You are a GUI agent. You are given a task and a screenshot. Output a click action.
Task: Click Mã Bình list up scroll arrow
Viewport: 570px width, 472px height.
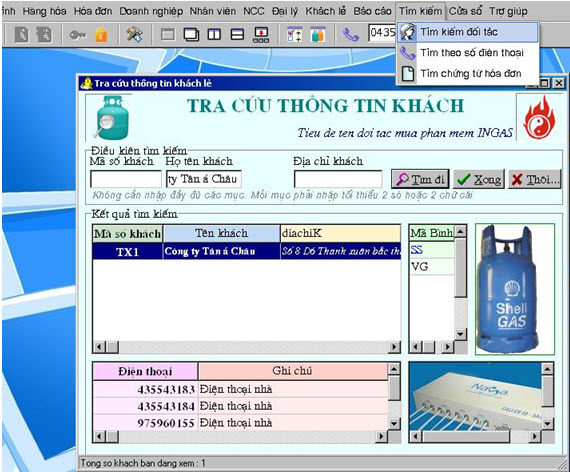click(x=461, y=231)
